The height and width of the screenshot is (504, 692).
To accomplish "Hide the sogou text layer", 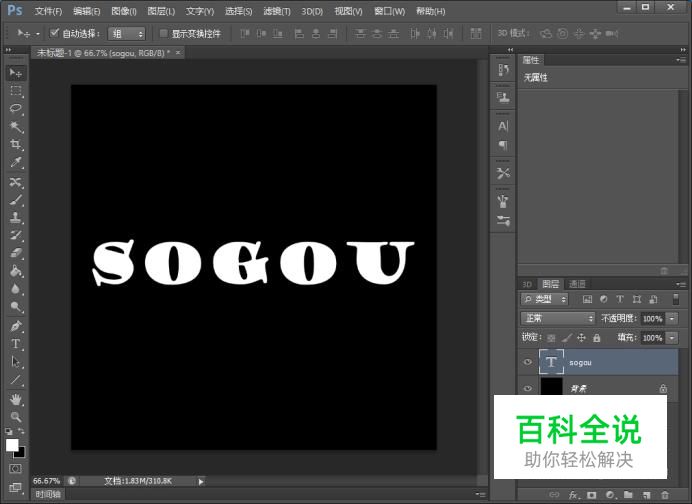I will [x=527, y=362].
